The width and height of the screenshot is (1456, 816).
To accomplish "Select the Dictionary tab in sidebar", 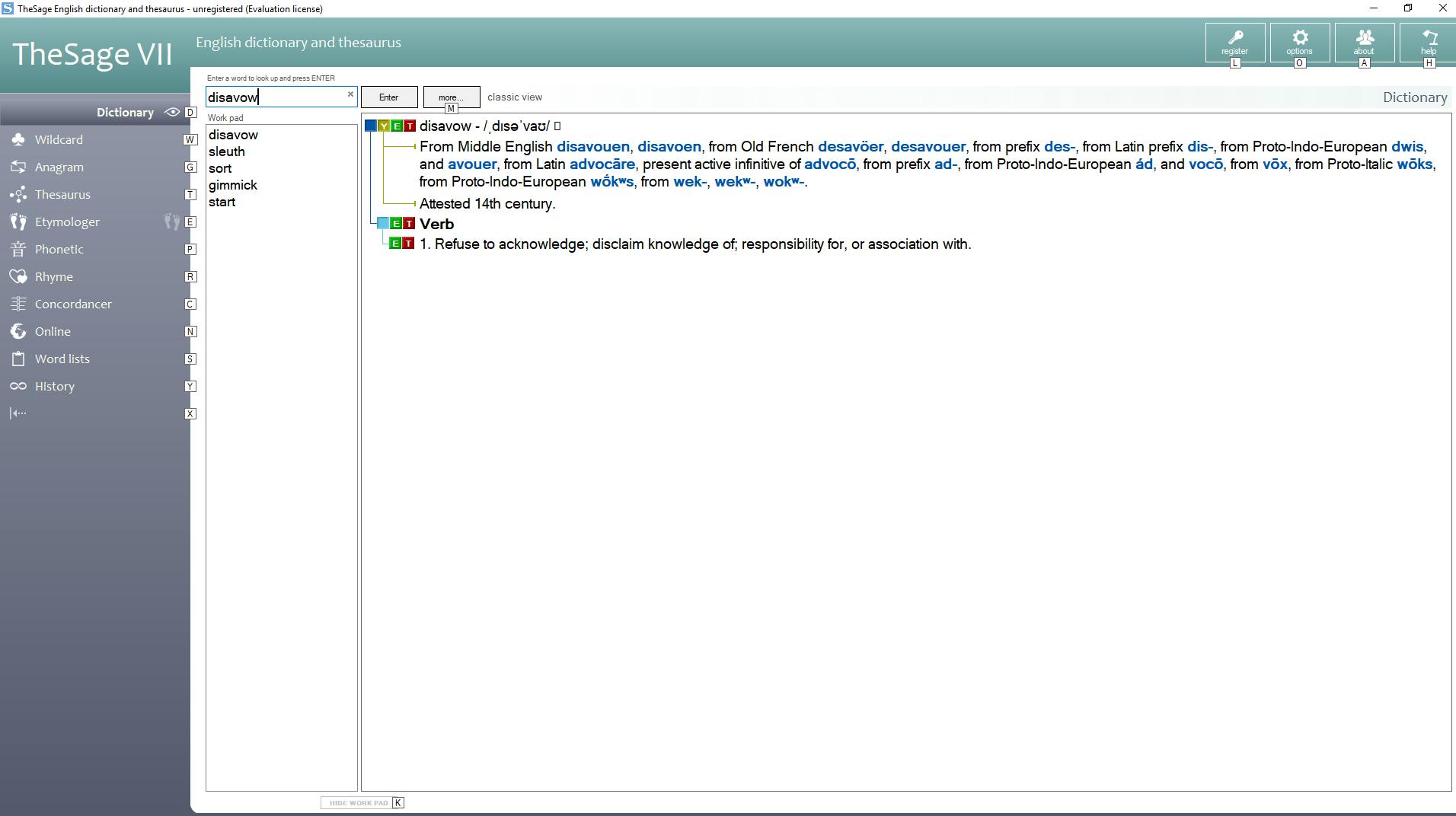I will (125, 113).
